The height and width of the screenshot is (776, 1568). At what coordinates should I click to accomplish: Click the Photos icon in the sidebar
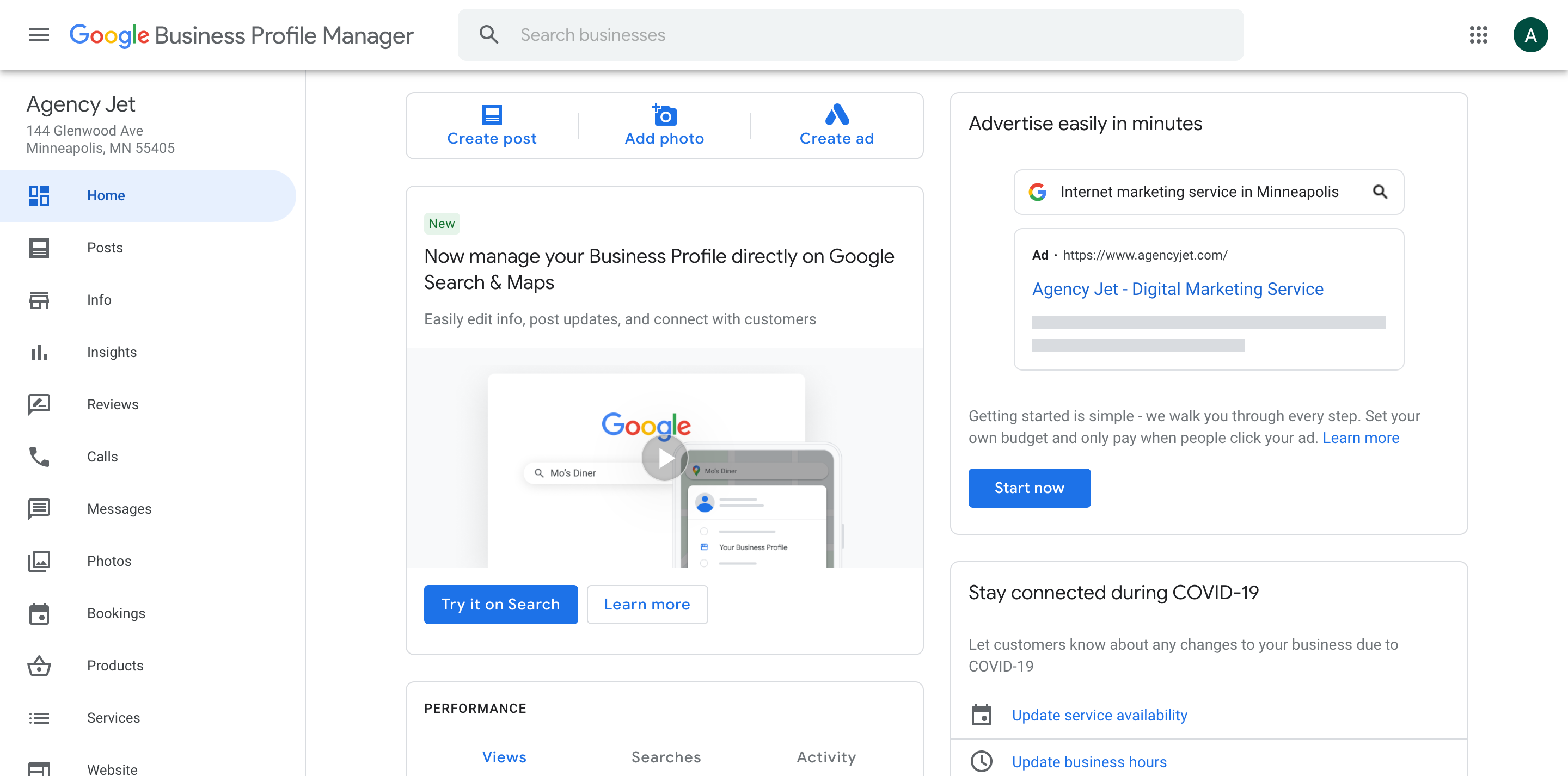point(39,561)
